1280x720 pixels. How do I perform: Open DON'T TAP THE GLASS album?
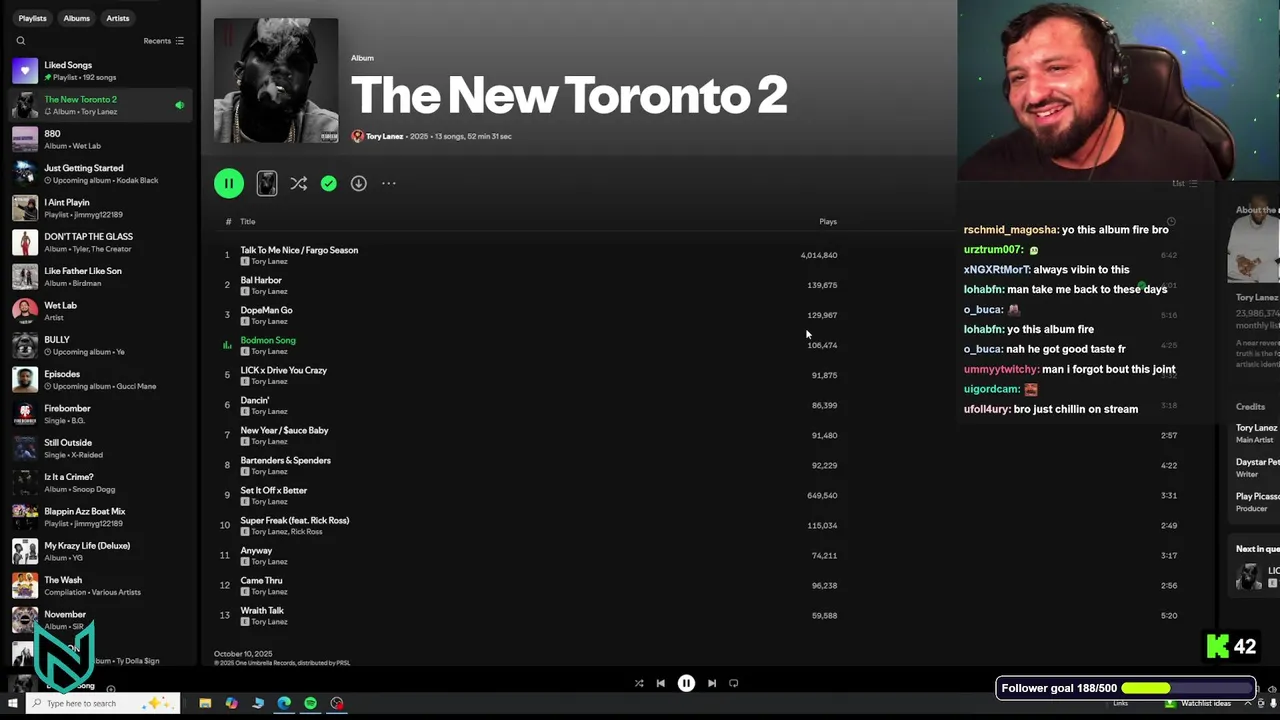(x=100, y=242)
